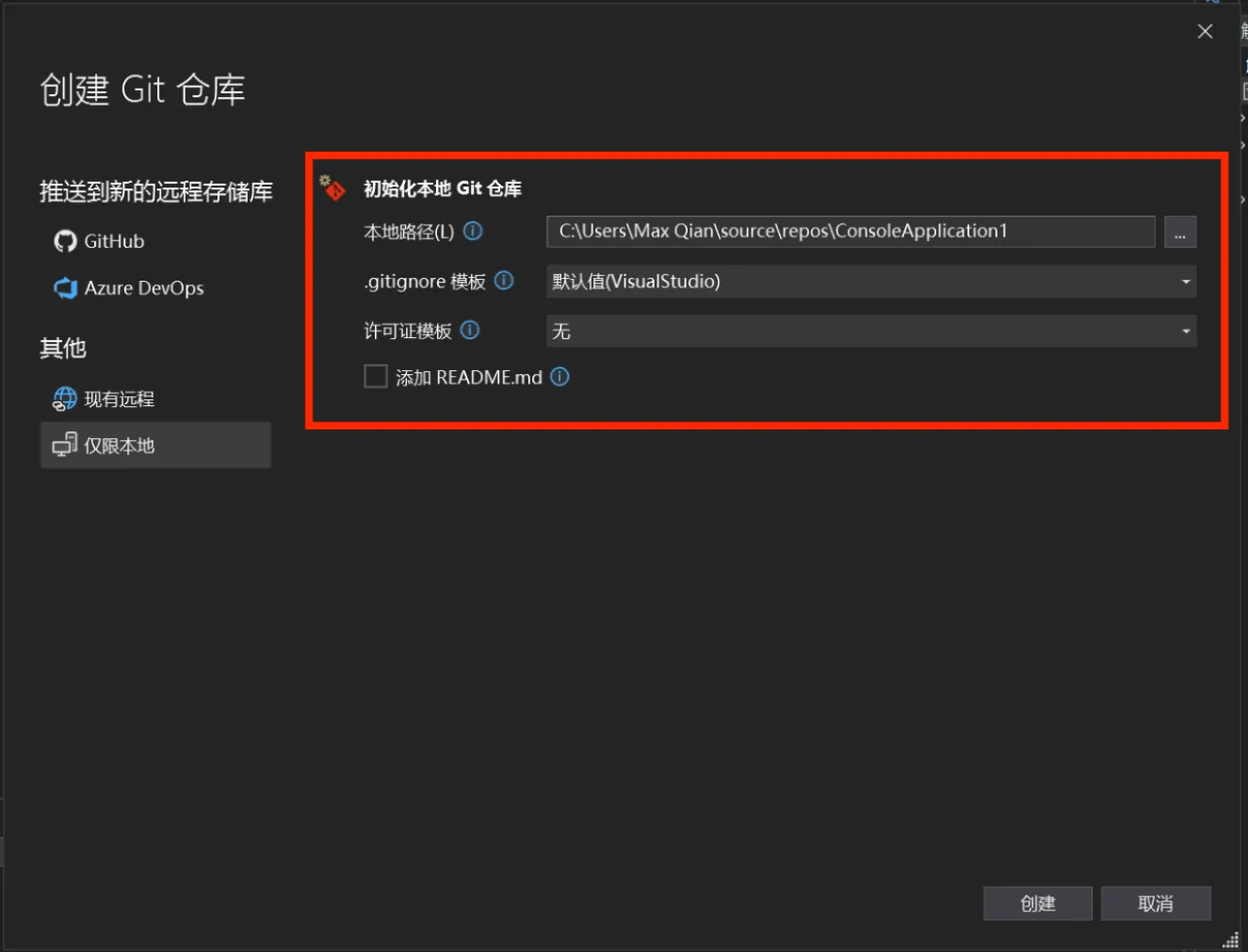
Task: Click the Git logo beside 初始化本地 Git 仓库
Action: pyautogui.click(x=334, y=187)
